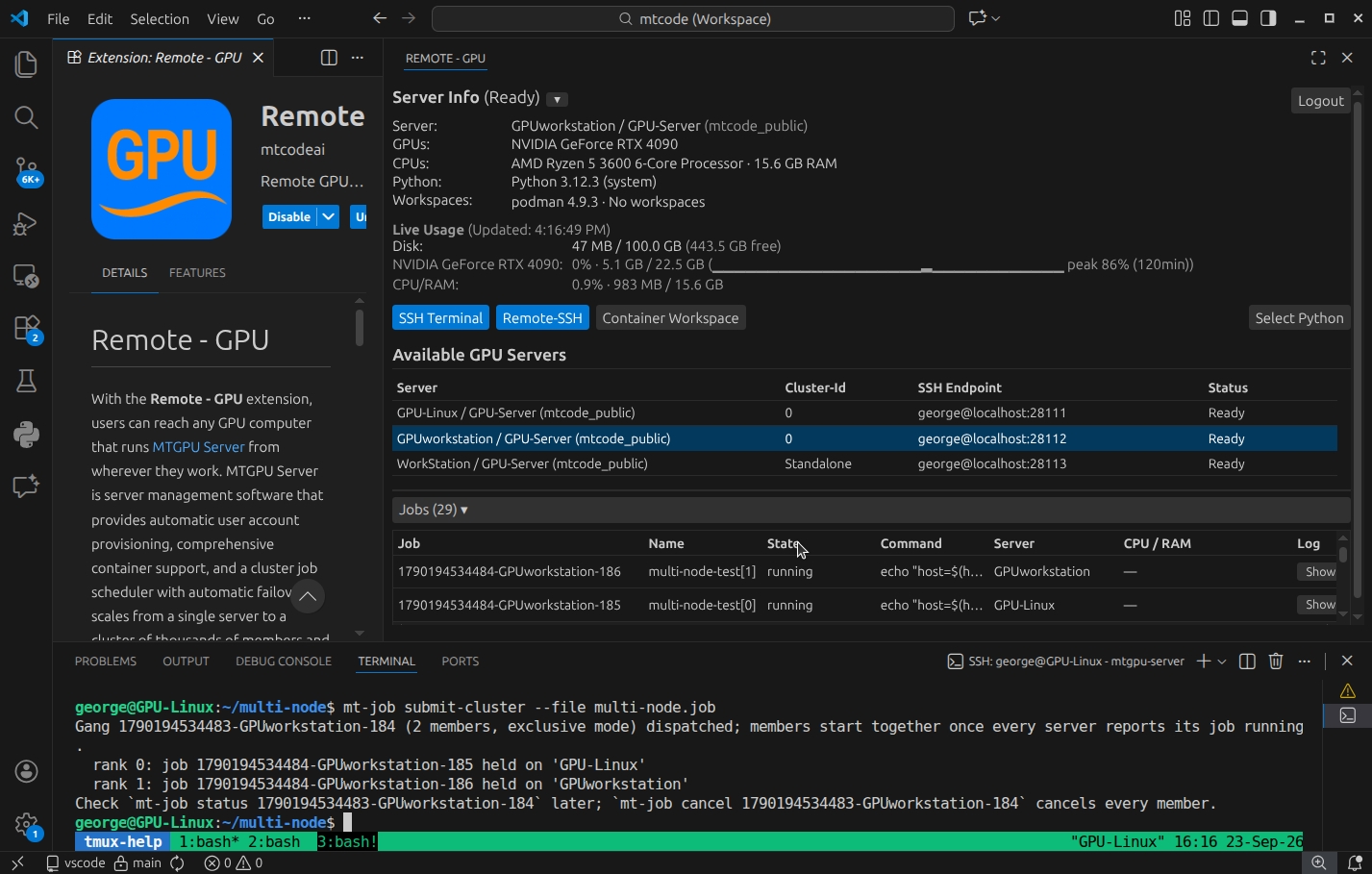Click the remote window indicator in status bar

point(17,863)
